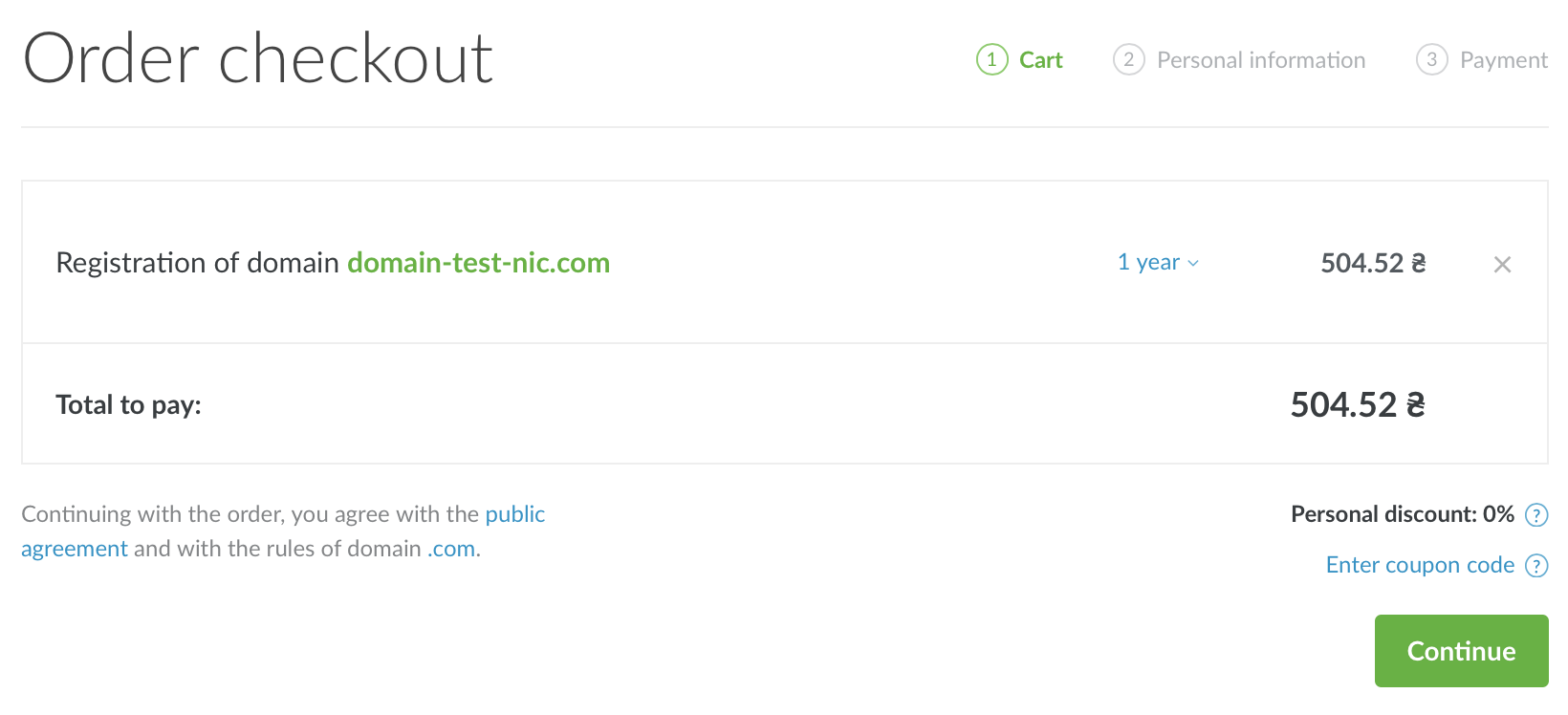This screenshot has width=1568, height=715.
Task: View the .com domain rules link
Action: click(x=451, y=549)
